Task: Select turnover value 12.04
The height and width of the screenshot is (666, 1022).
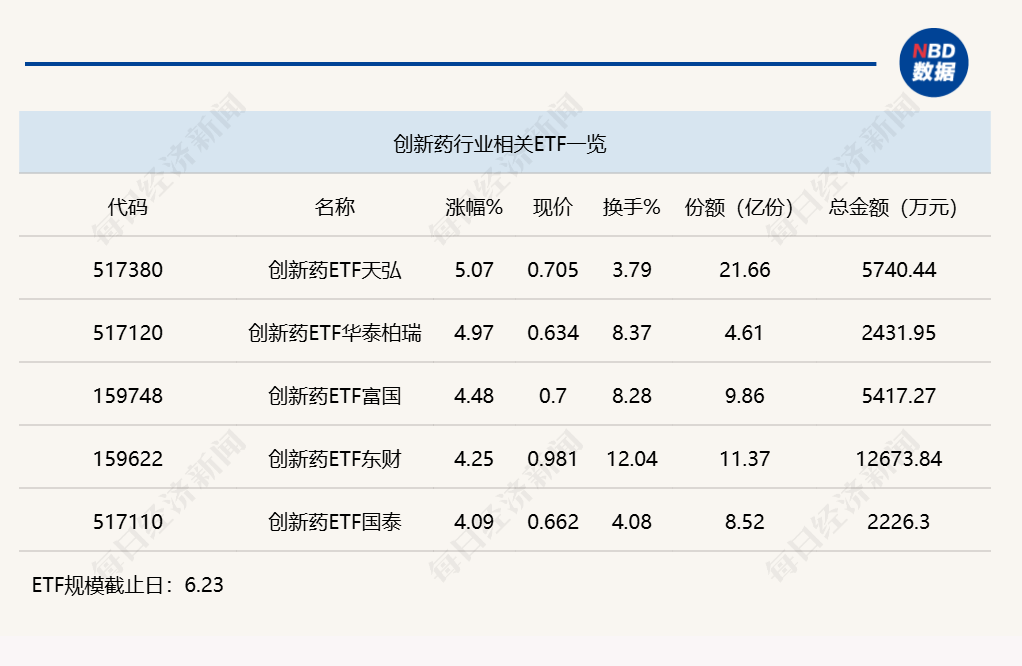Action: (632, 459)
